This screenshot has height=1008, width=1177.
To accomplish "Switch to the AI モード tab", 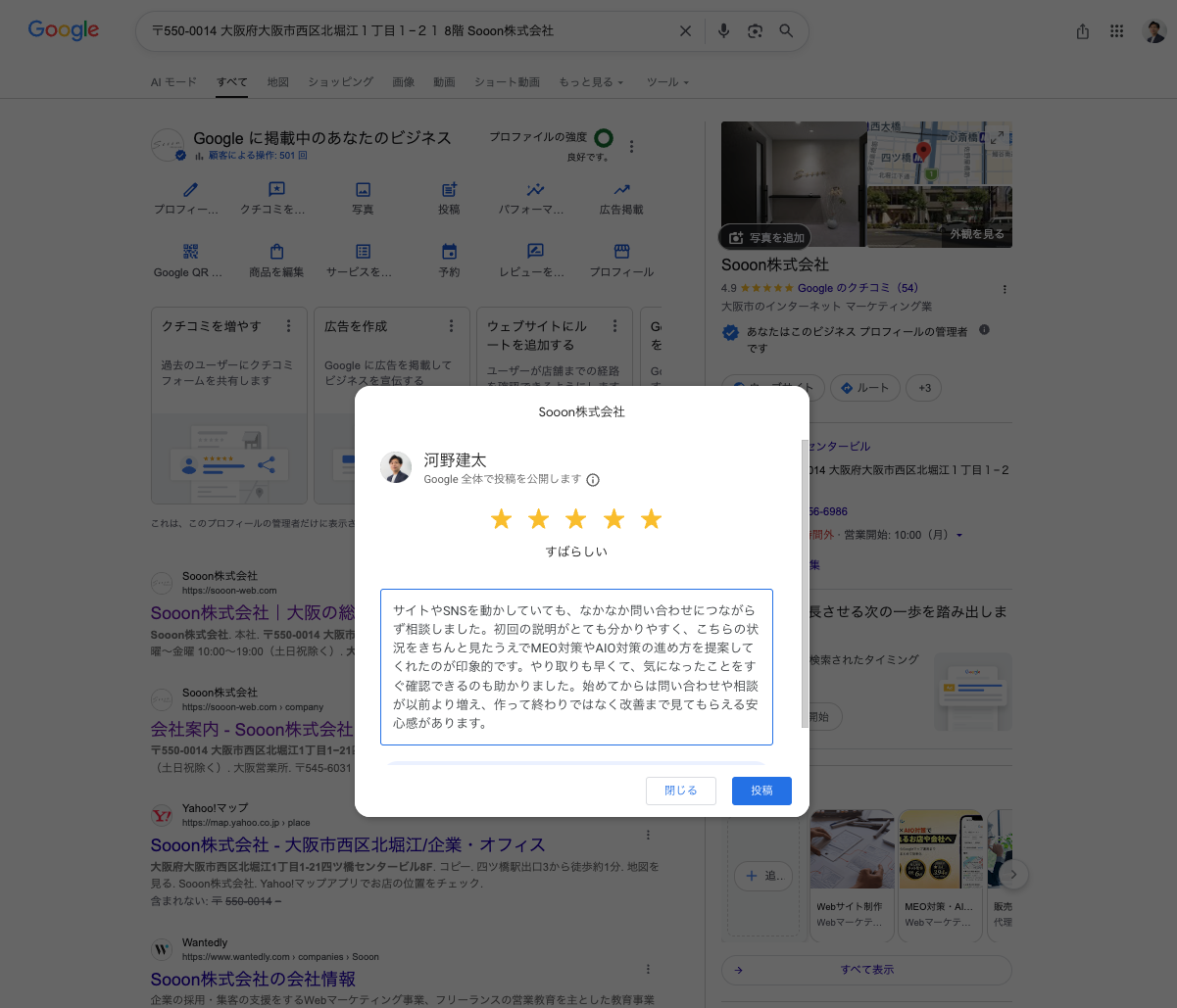I will point(173,82).
